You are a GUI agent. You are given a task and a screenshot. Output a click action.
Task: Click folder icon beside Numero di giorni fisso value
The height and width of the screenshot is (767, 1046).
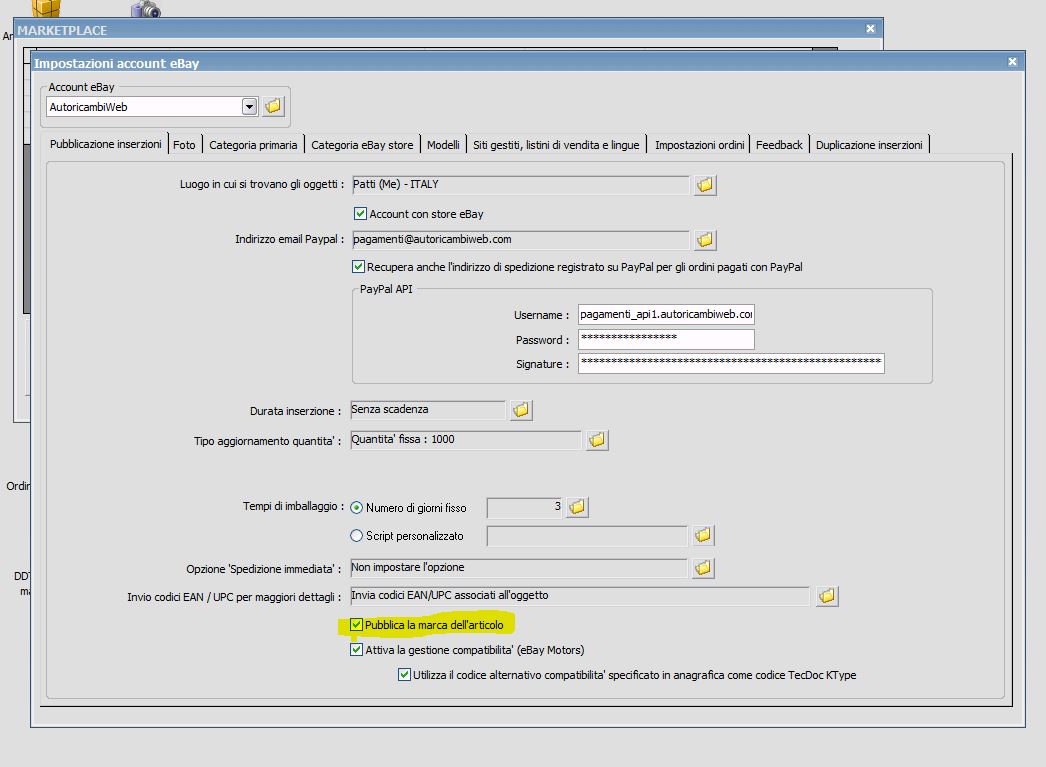pyautogui.click(x=577, y=507)
